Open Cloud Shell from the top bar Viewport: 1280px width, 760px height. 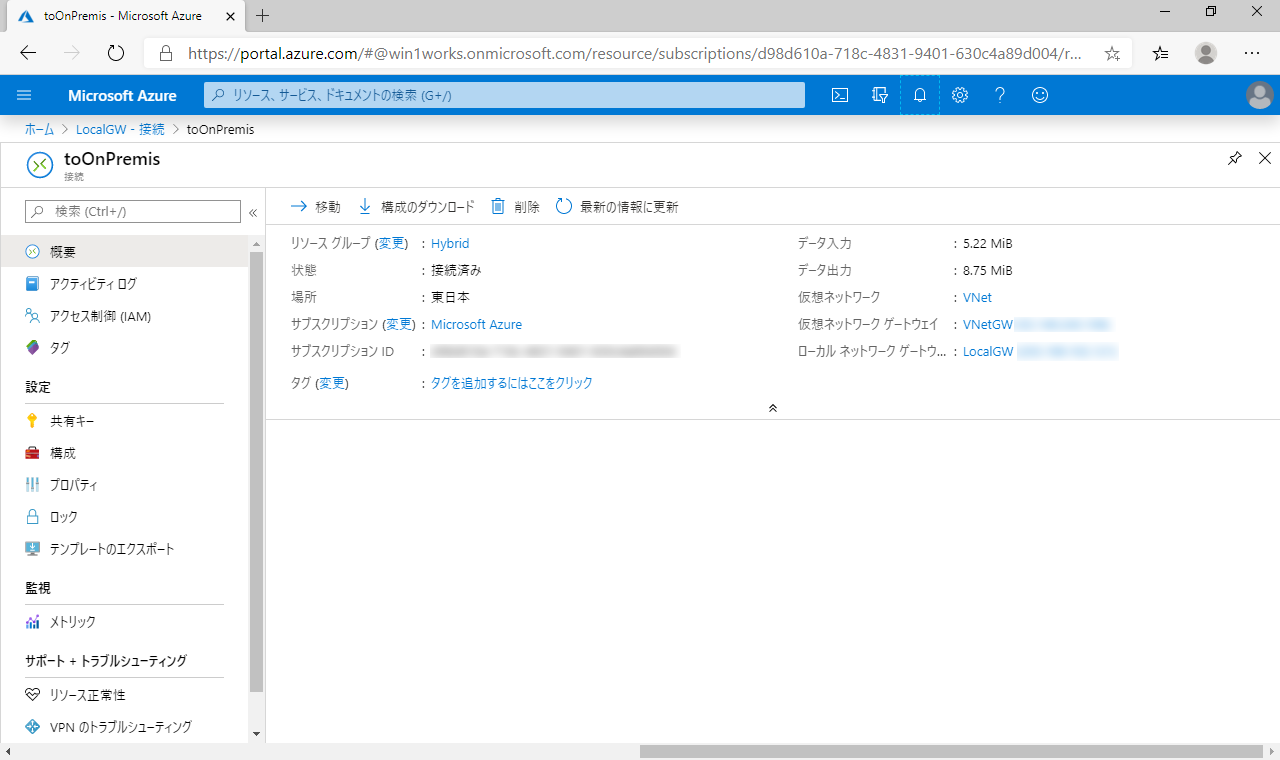841,95
